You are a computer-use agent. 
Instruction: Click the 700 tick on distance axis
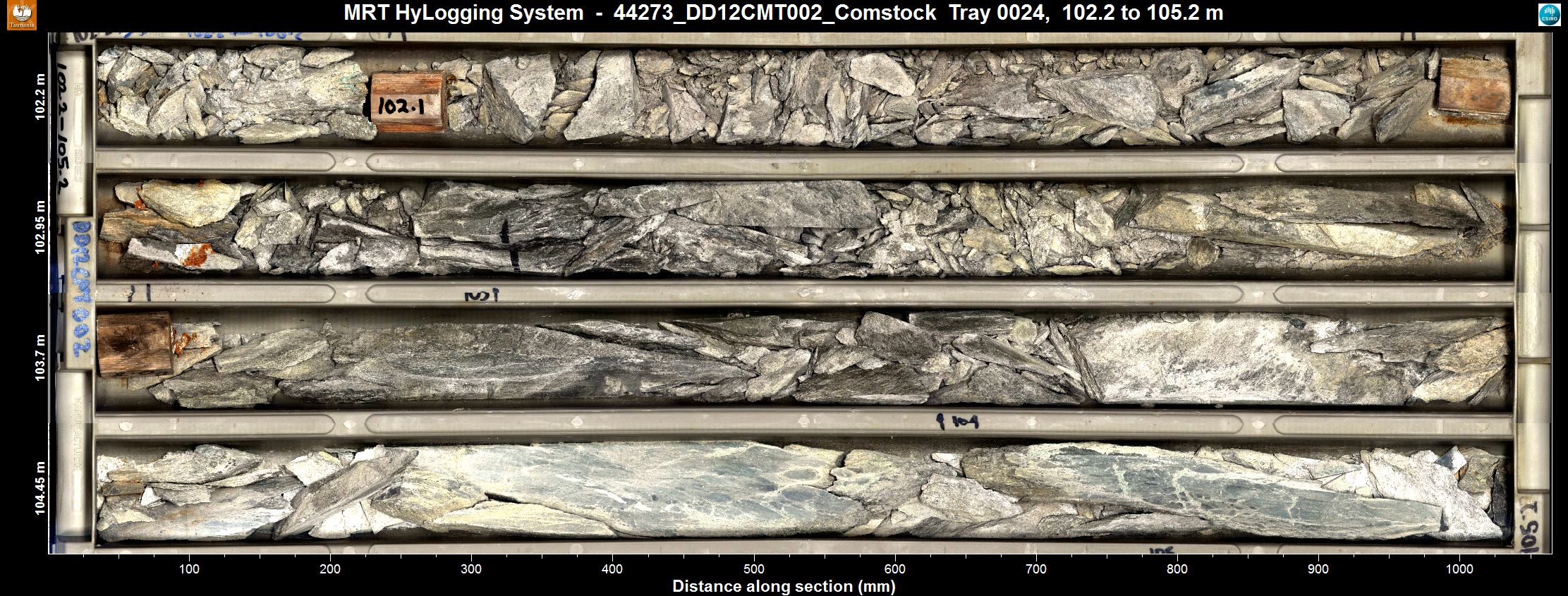point(1036,569)
